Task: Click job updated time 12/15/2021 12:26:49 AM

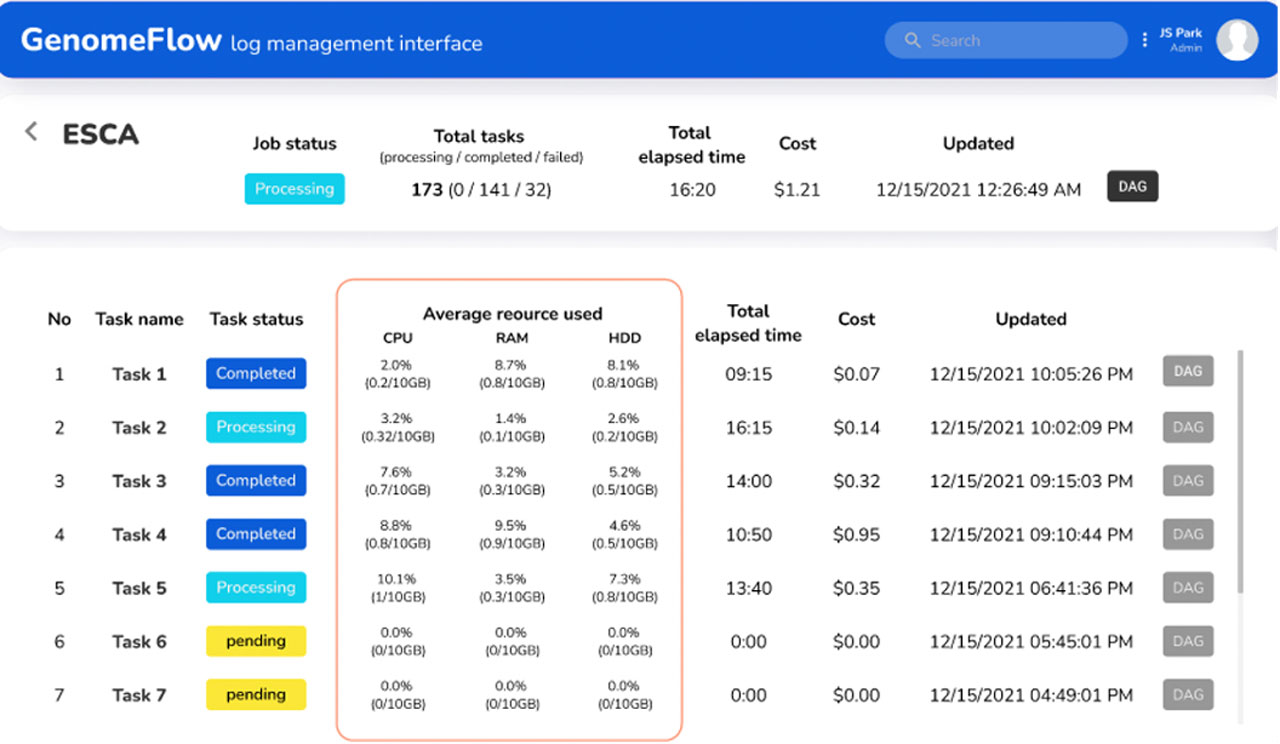Action: 978,189
